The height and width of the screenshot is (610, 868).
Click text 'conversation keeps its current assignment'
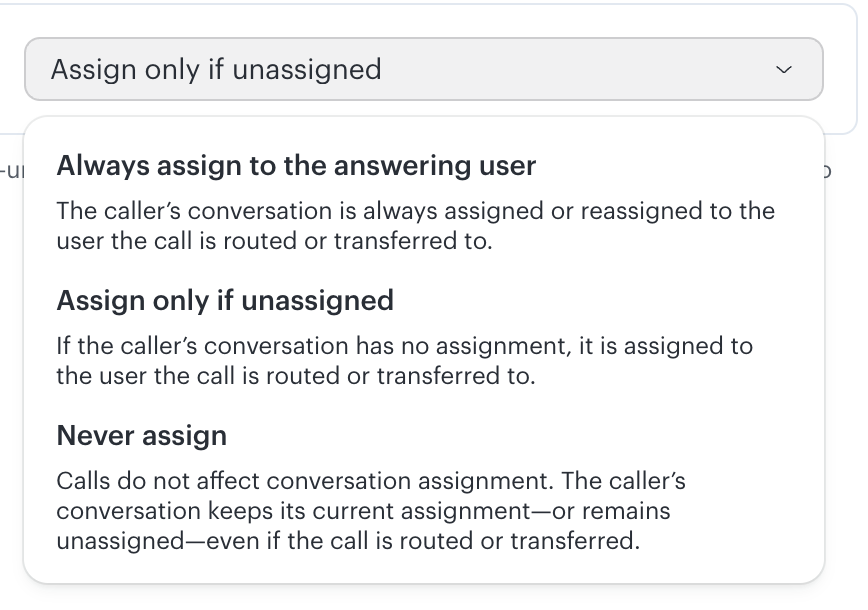click(x=363, y=511)
